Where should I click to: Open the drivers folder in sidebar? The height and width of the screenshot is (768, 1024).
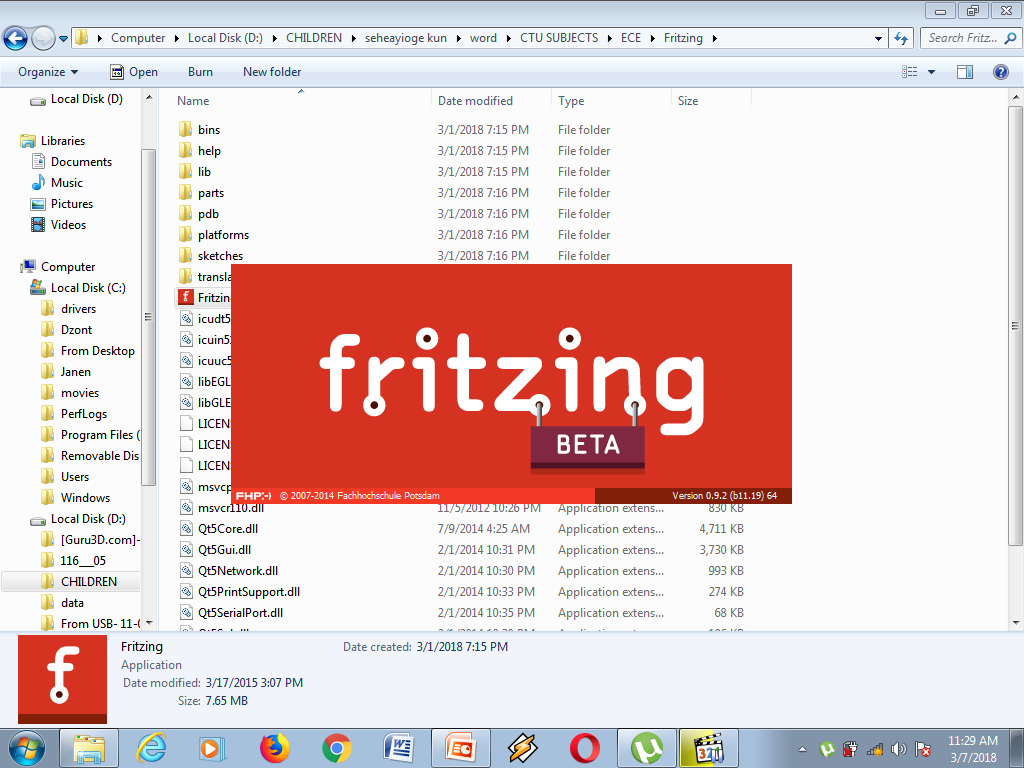click(78, 308)
